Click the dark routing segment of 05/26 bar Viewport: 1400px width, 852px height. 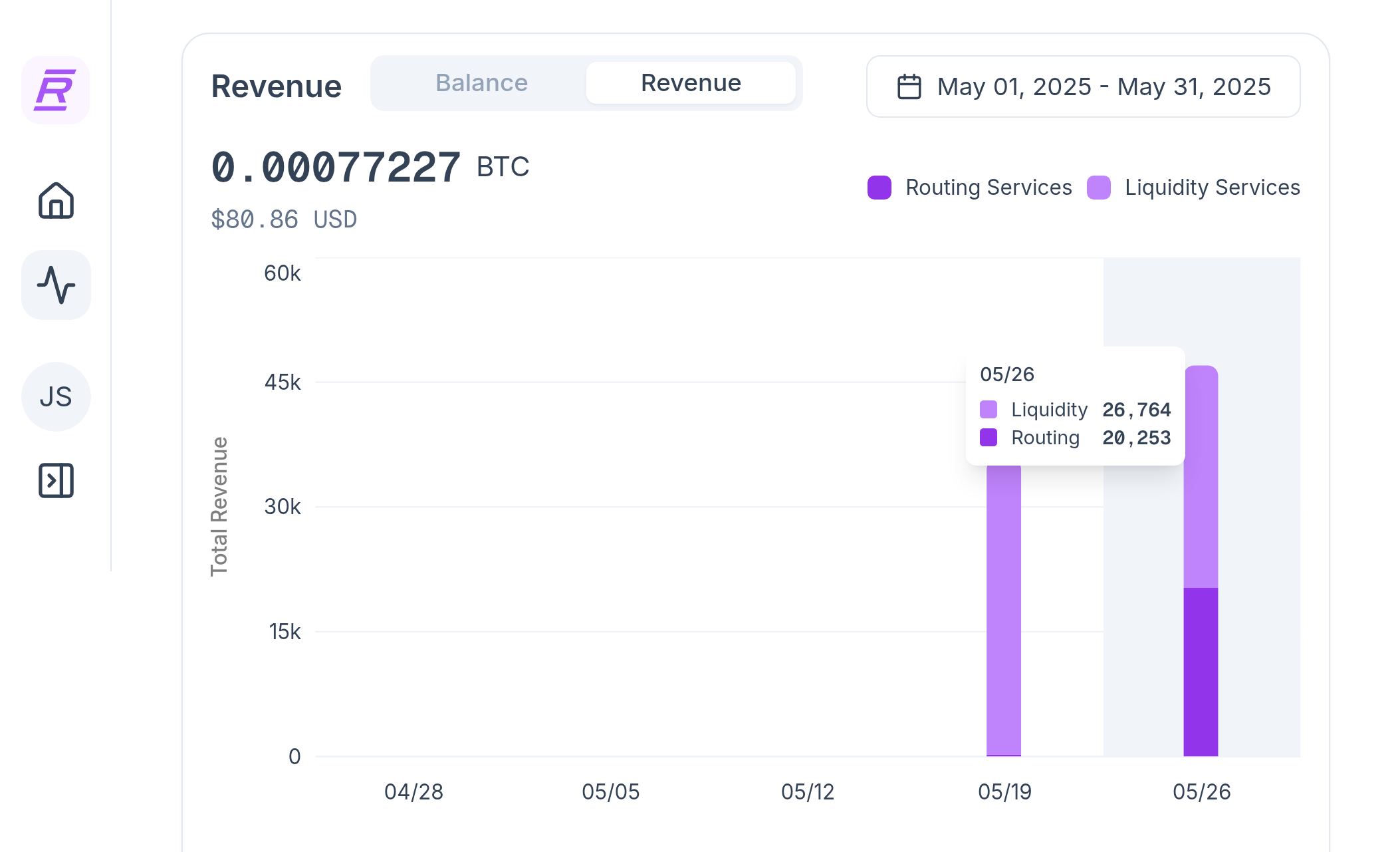pyautogui.click(x=1201, y=672)
